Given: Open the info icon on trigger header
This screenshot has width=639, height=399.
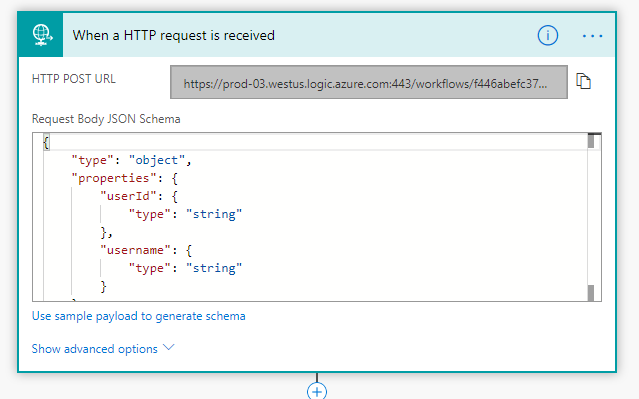Looking at the screenshot, I should tap(547, 35).
